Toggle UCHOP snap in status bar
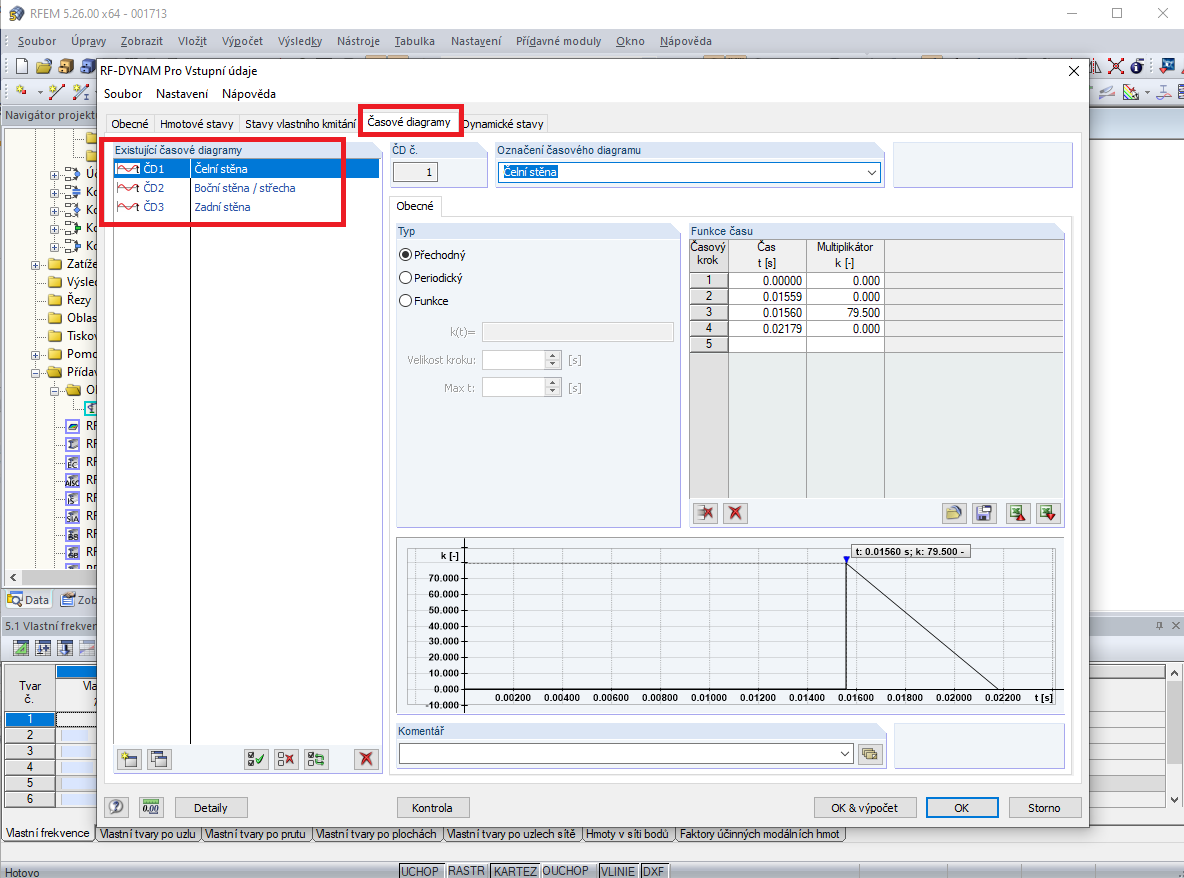The width and height of the screenshot is (1184, 878). point(420,871)
